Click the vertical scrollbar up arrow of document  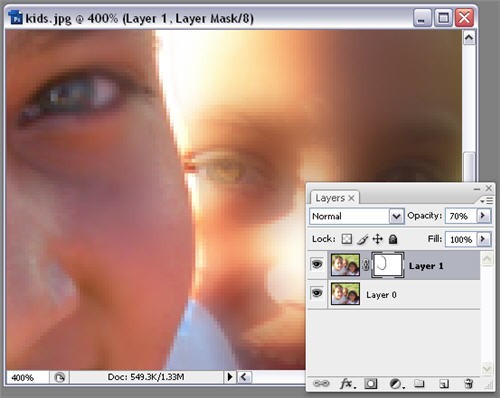pyautogui.click(x=469, y=38)
